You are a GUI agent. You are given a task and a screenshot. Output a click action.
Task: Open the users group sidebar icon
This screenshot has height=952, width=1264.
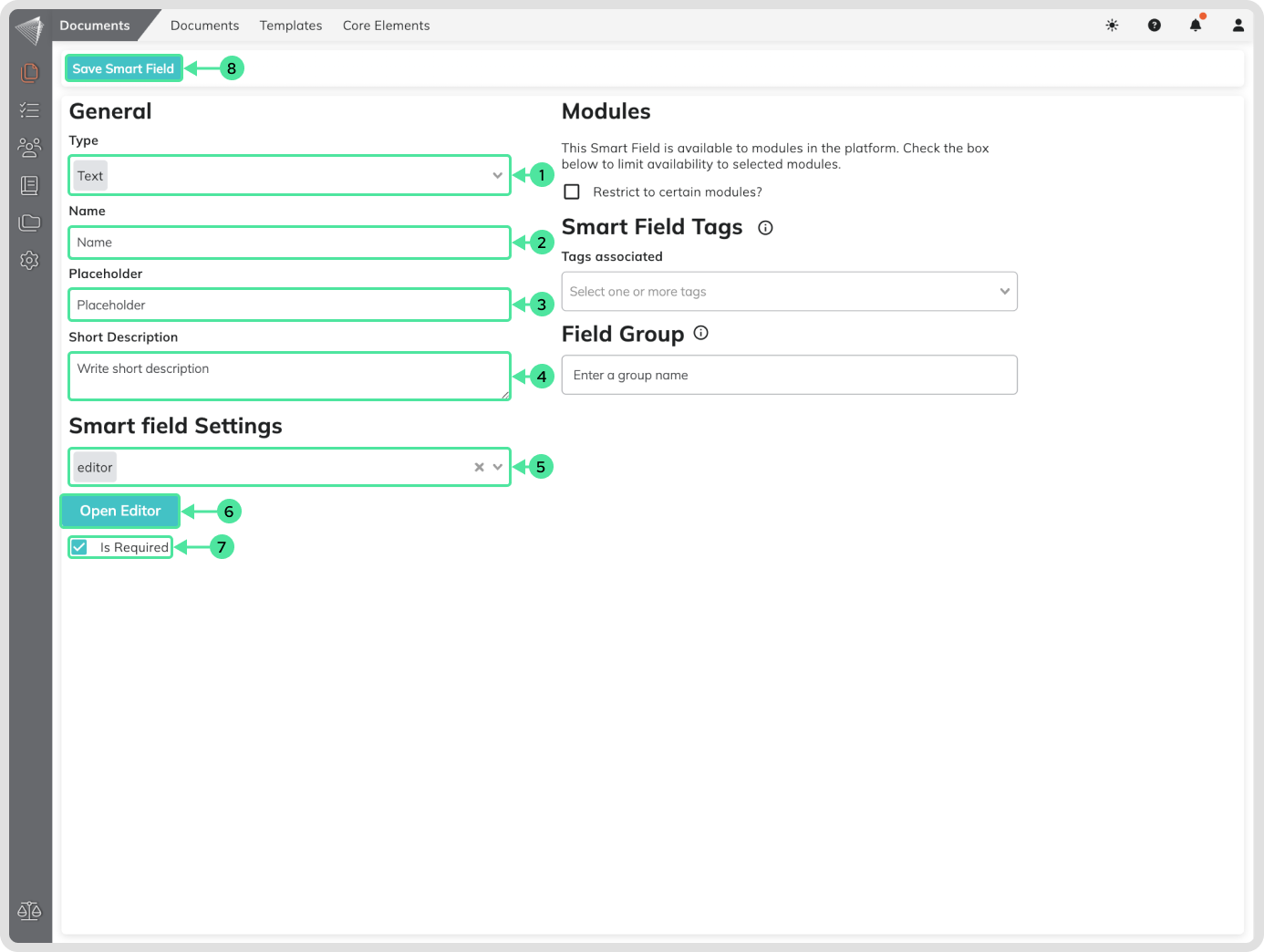(x=29, y=147)
